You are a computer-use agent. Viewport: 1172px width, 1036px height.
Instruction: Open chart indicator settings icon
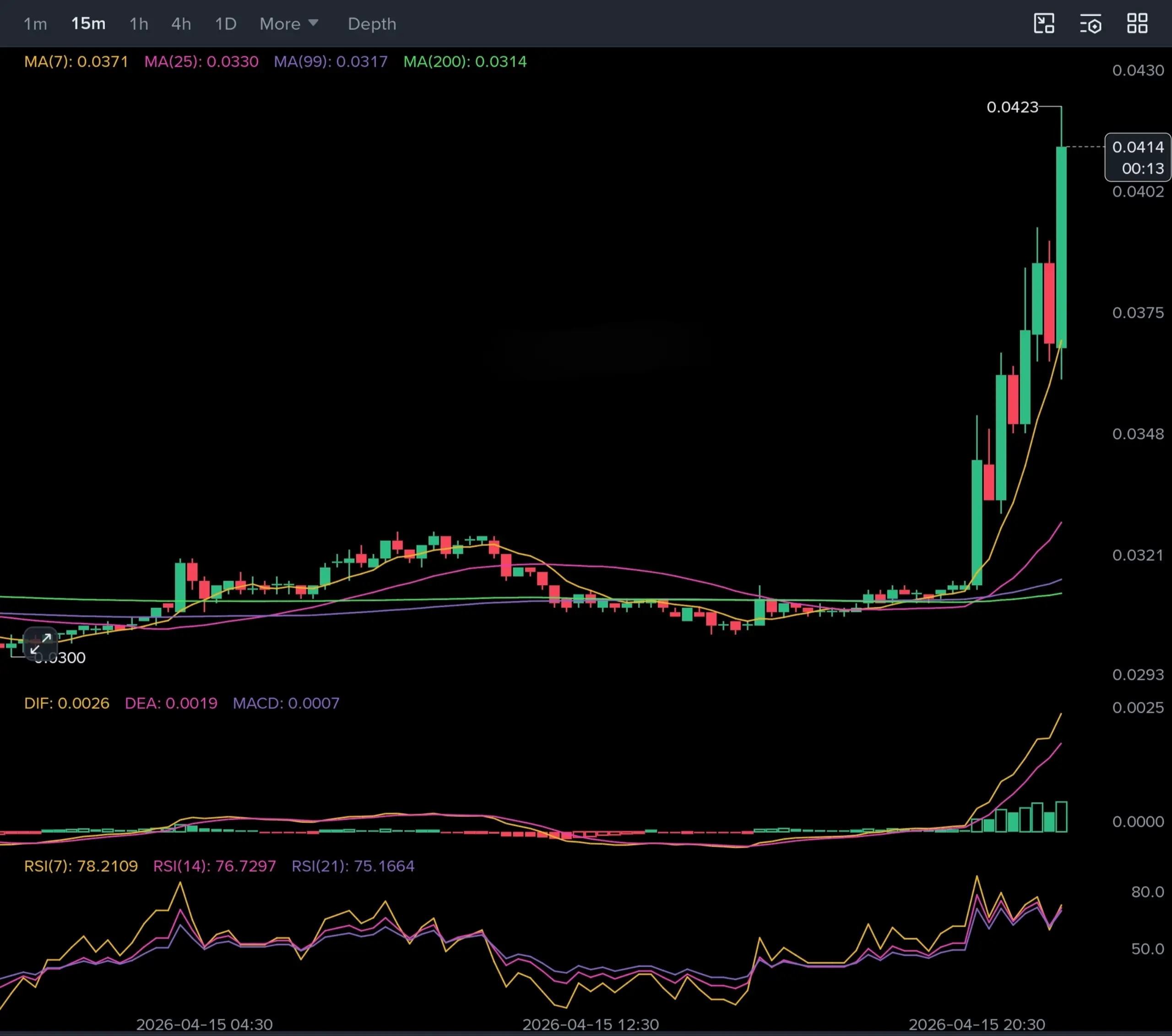click(x=1090, y=24)
